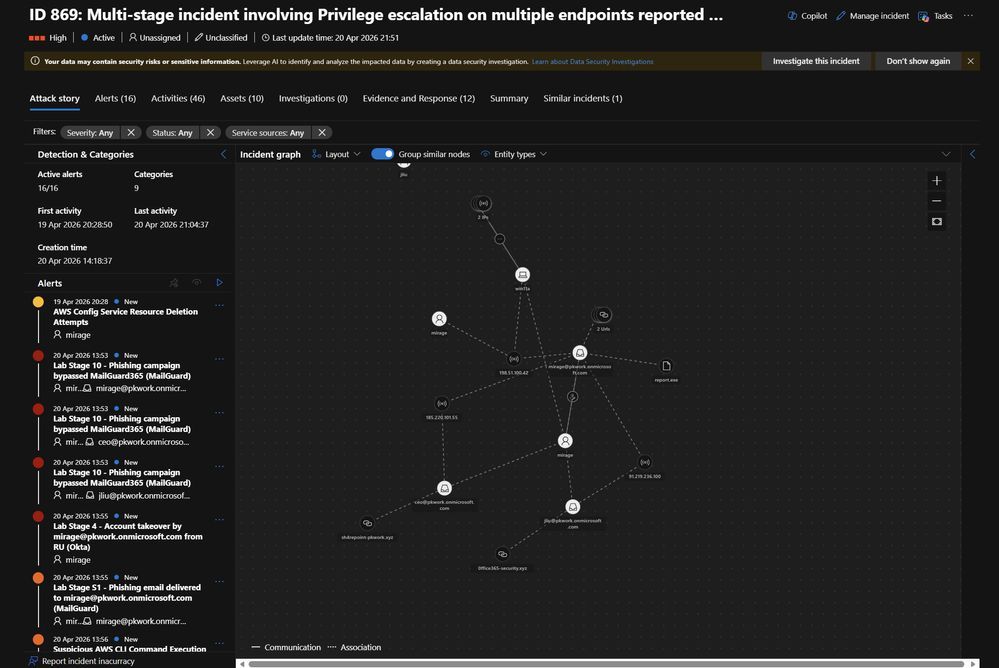Open options for AWS Config Service alert

(219, 305)
